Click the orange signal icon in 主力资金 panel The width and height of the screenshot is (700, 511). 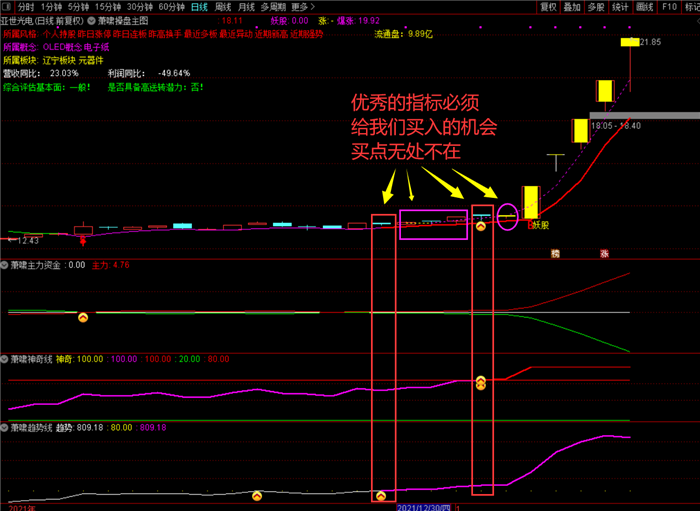coord(83,317)
